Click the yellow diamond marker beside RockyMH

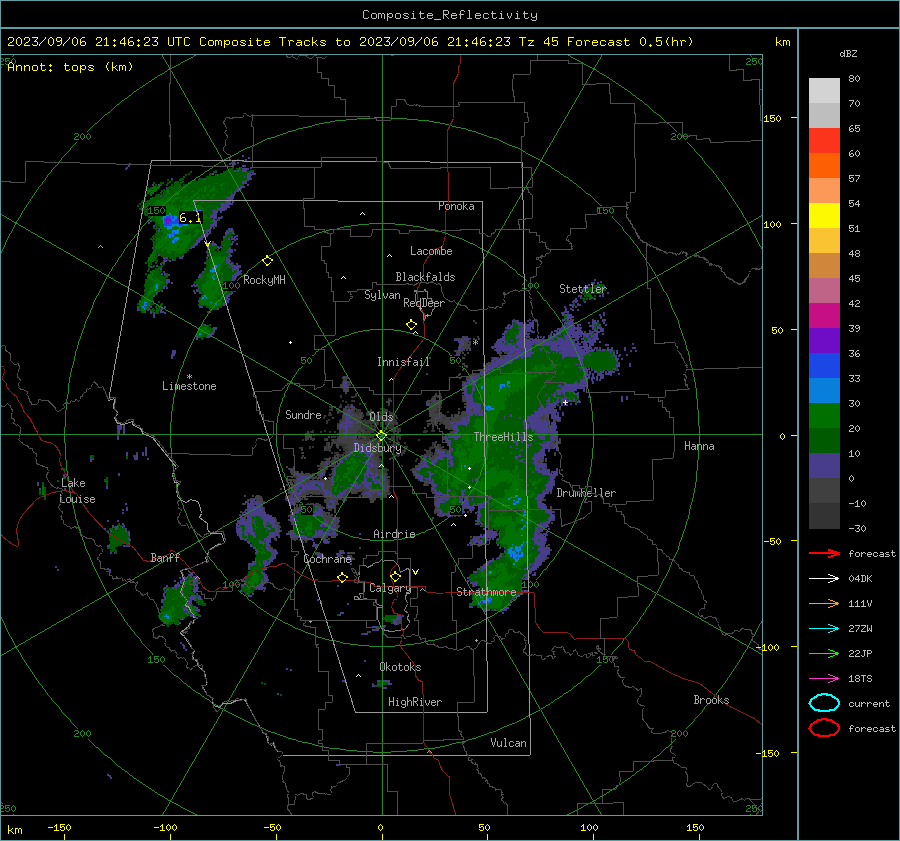point(267,261)
